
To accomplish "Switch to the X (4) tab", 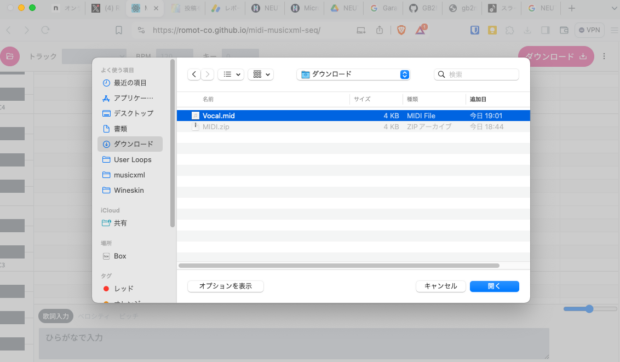I will coord(106,8).
